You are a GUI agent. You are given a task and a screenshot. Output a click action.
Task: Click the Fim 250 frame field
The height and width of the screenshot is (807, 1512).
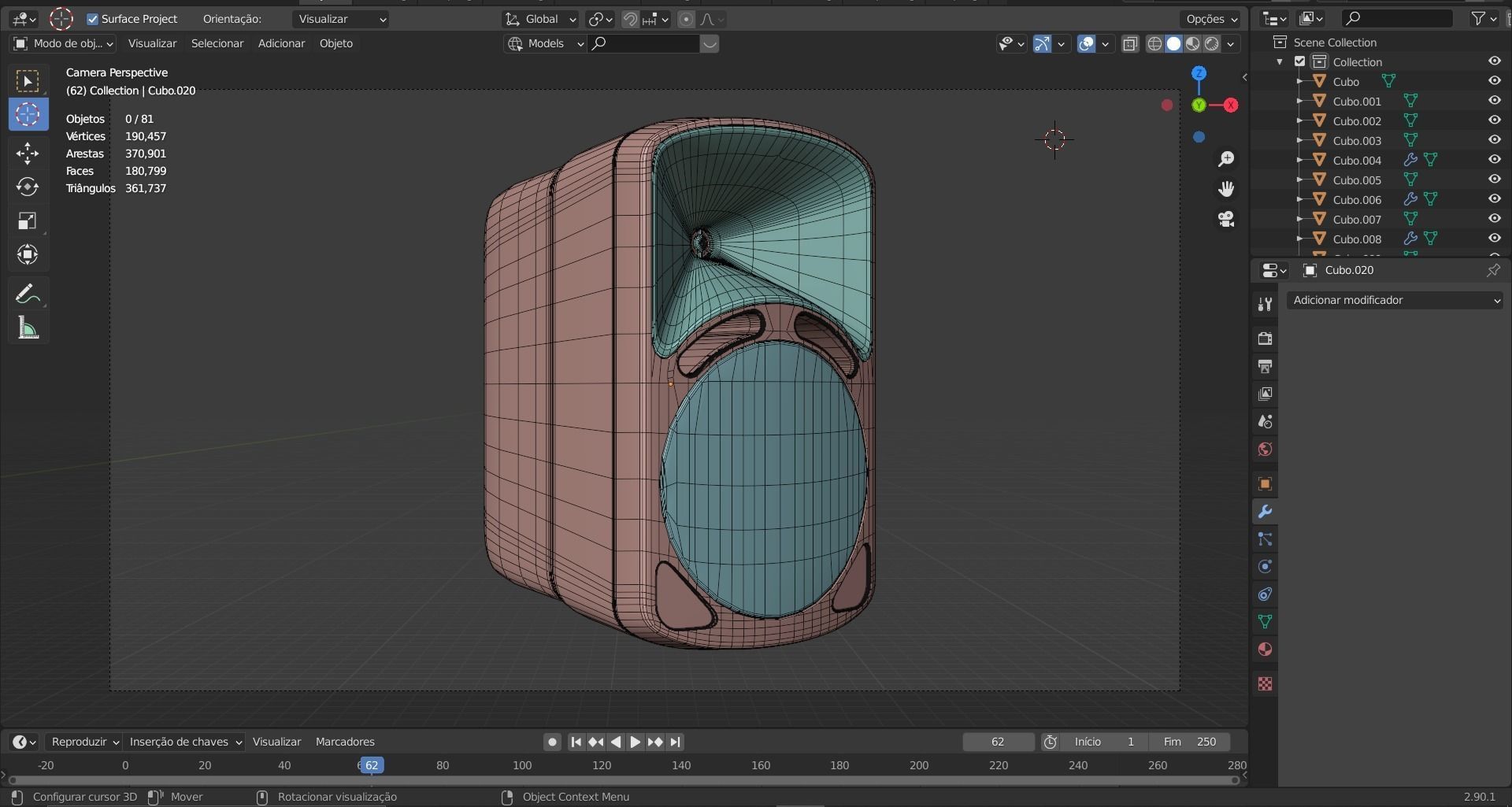coord(1190,742)
